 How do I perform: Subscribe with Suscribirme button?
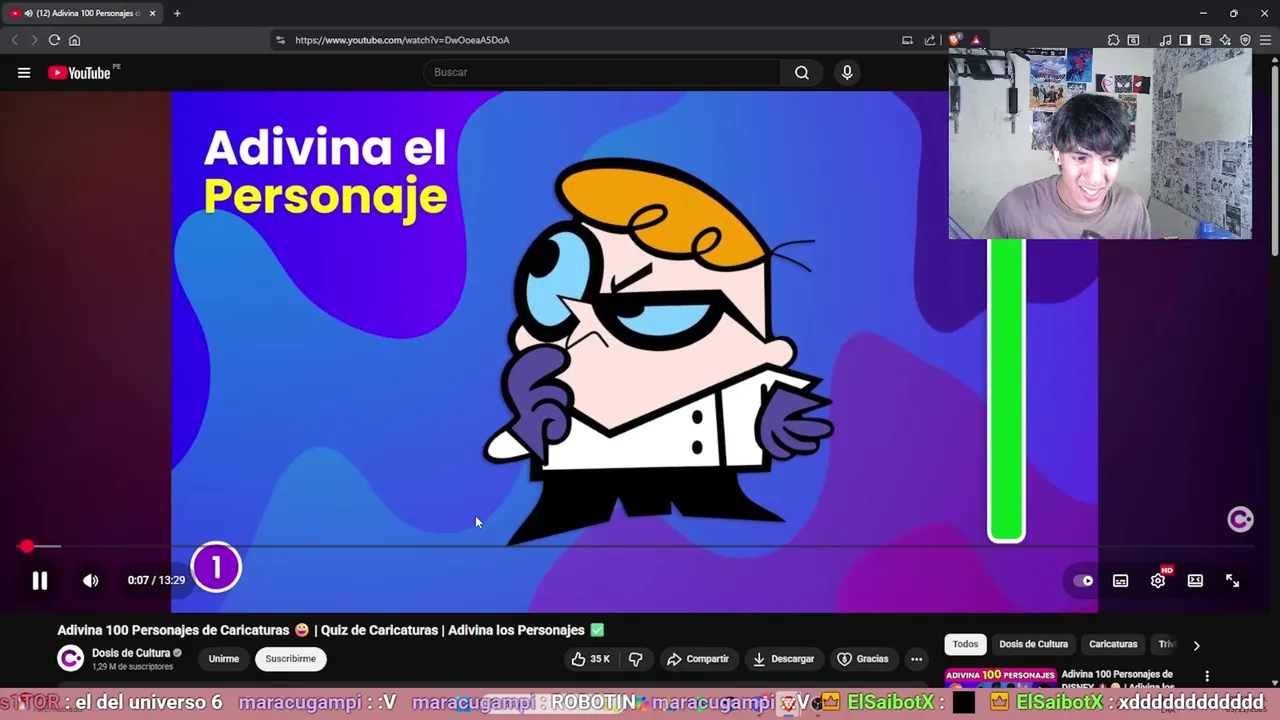pyautogui.click(x=290, y=659)
